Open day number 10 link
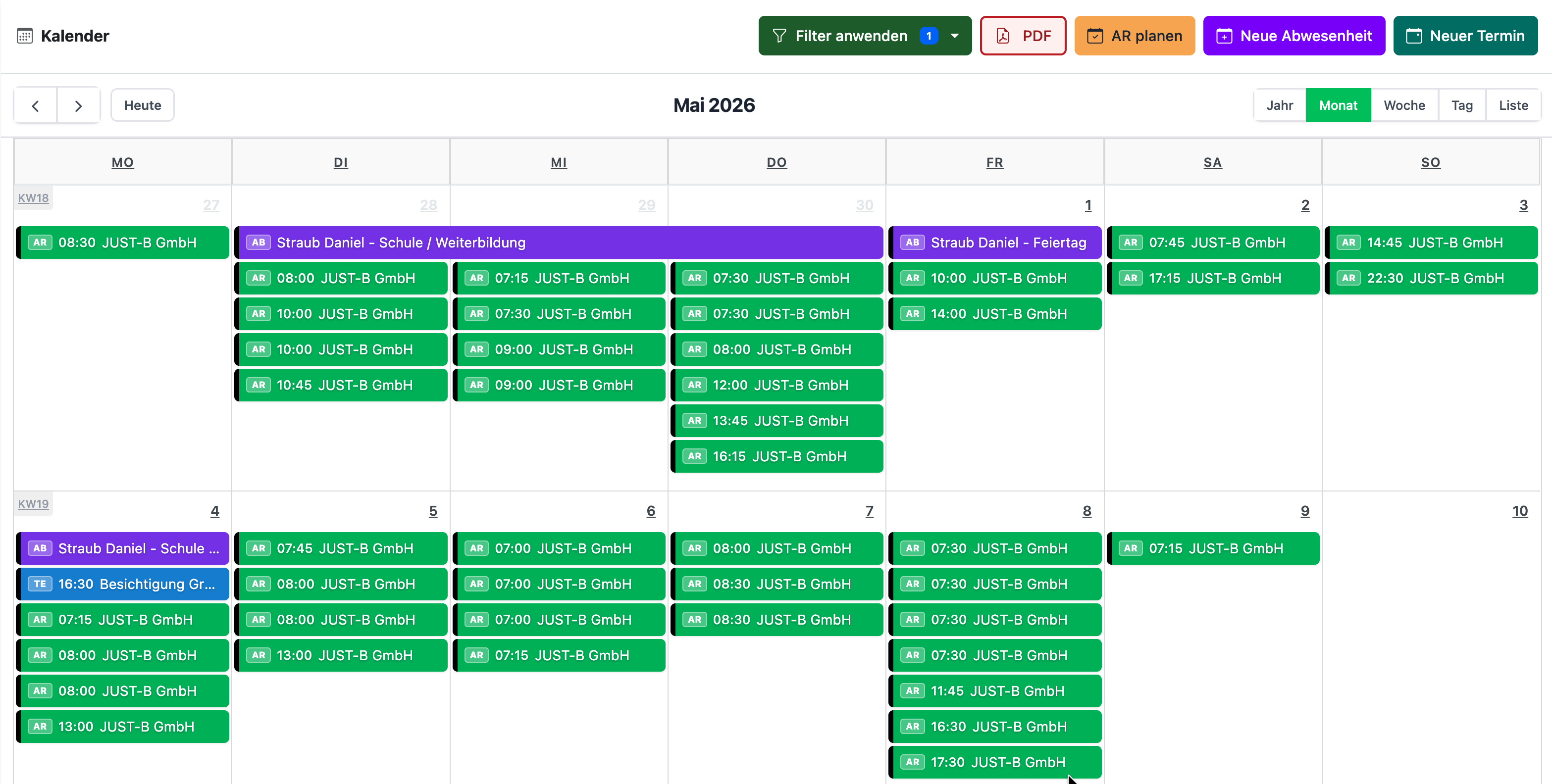1552x784 pixels. click(1519, 511)
